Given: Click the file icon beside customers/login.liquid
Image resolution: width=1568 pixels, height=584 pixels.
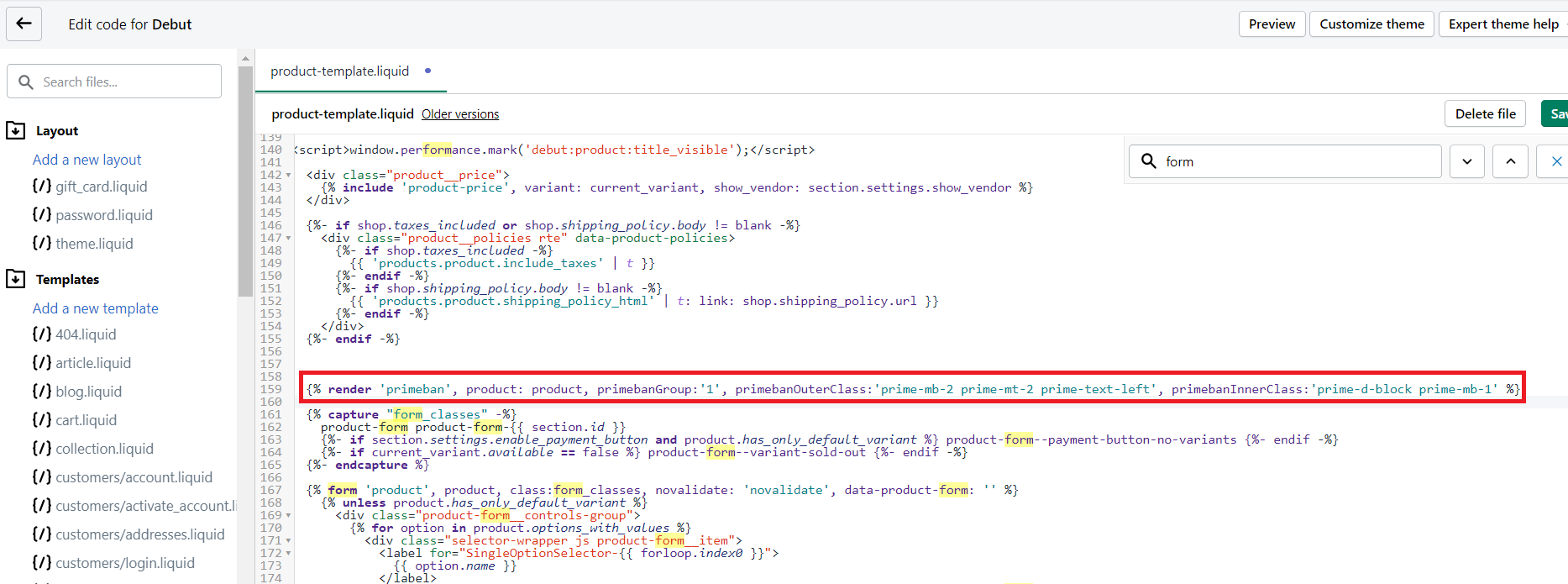Looking at the screenshot, I should tap(42, 562).
